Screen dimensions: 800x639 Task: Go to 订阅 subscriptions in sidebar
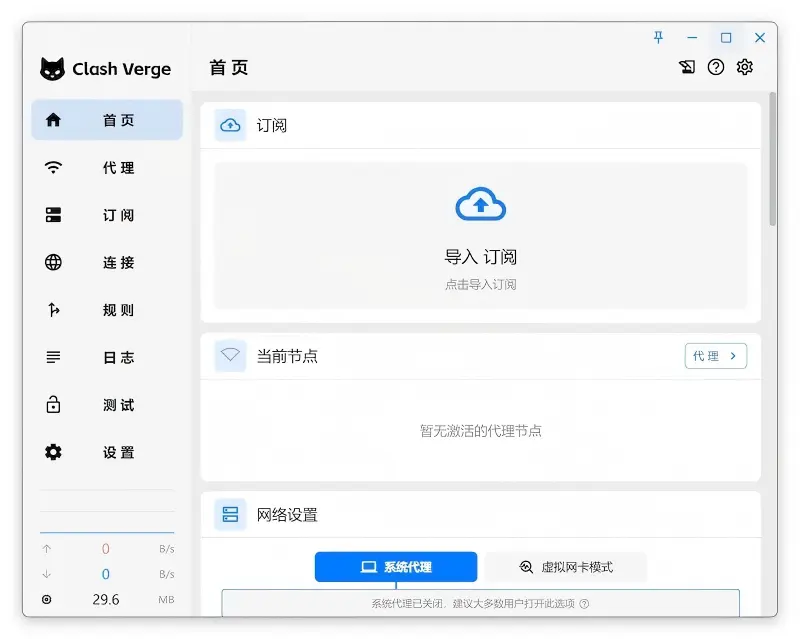point(107,215)
